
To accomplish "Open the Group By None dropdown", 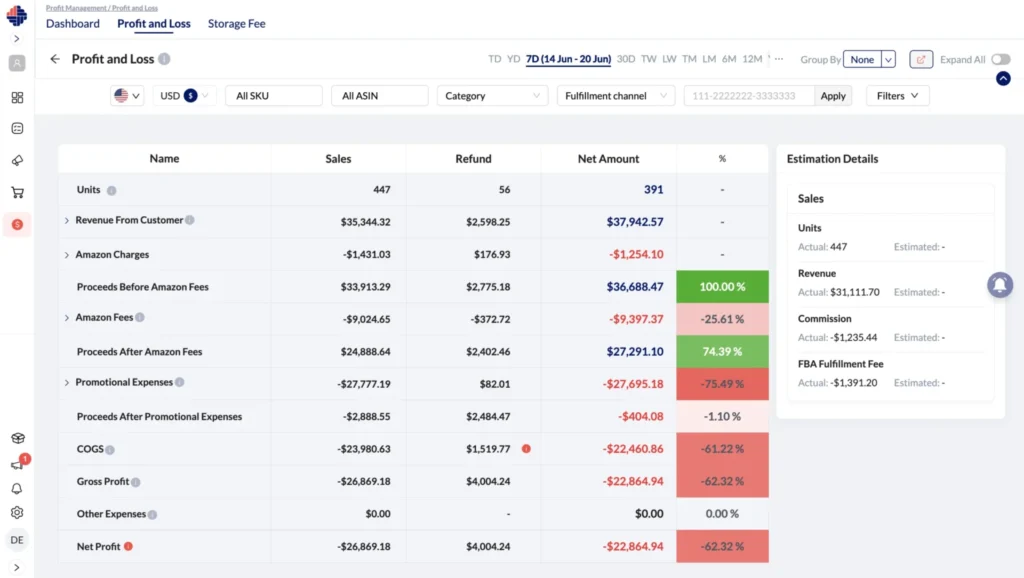I will 869,59.
